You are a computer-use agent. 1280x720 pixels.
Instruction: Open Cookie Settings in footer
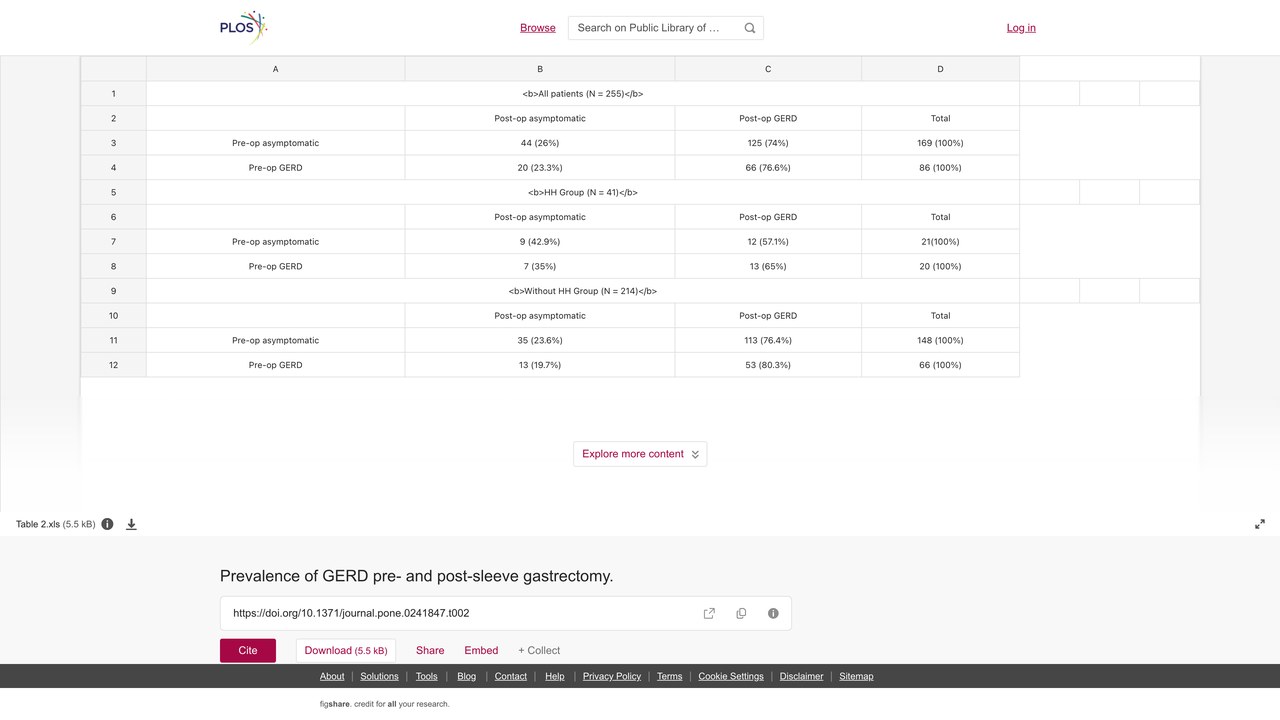pyautogui.click(x=731, y=676)
